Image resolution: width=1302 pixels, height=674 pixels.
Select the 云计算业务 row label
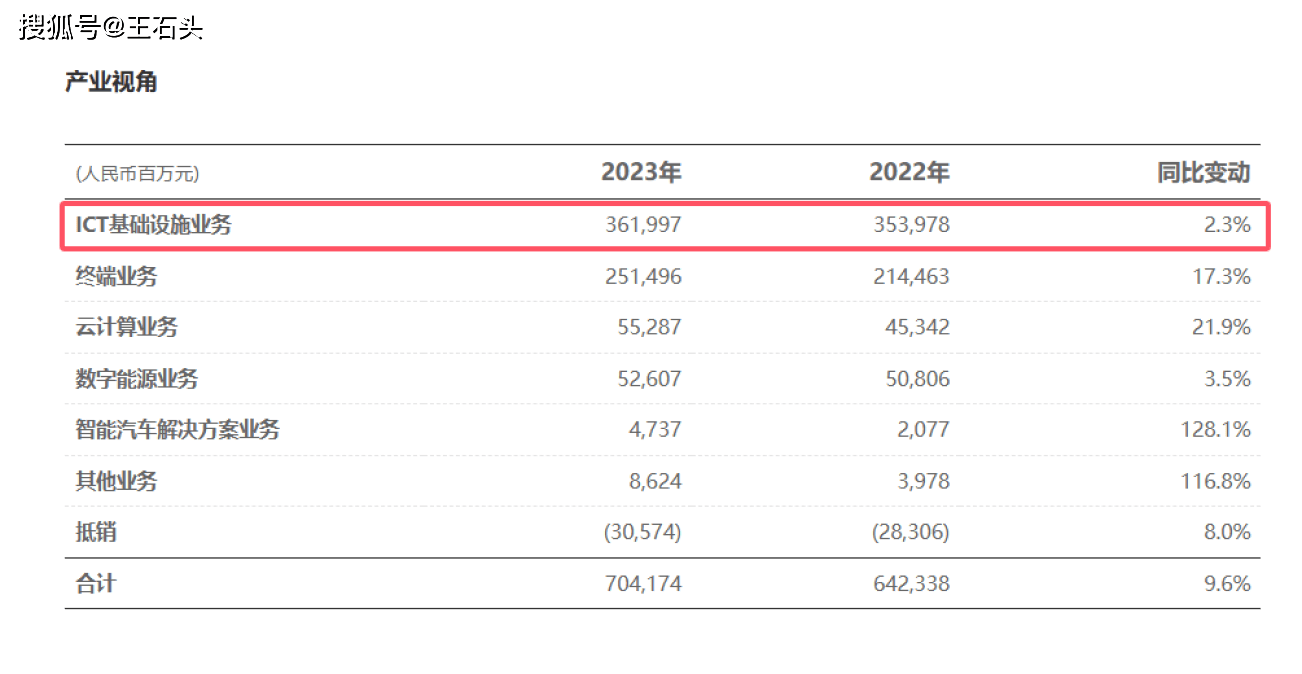(127, 328)
